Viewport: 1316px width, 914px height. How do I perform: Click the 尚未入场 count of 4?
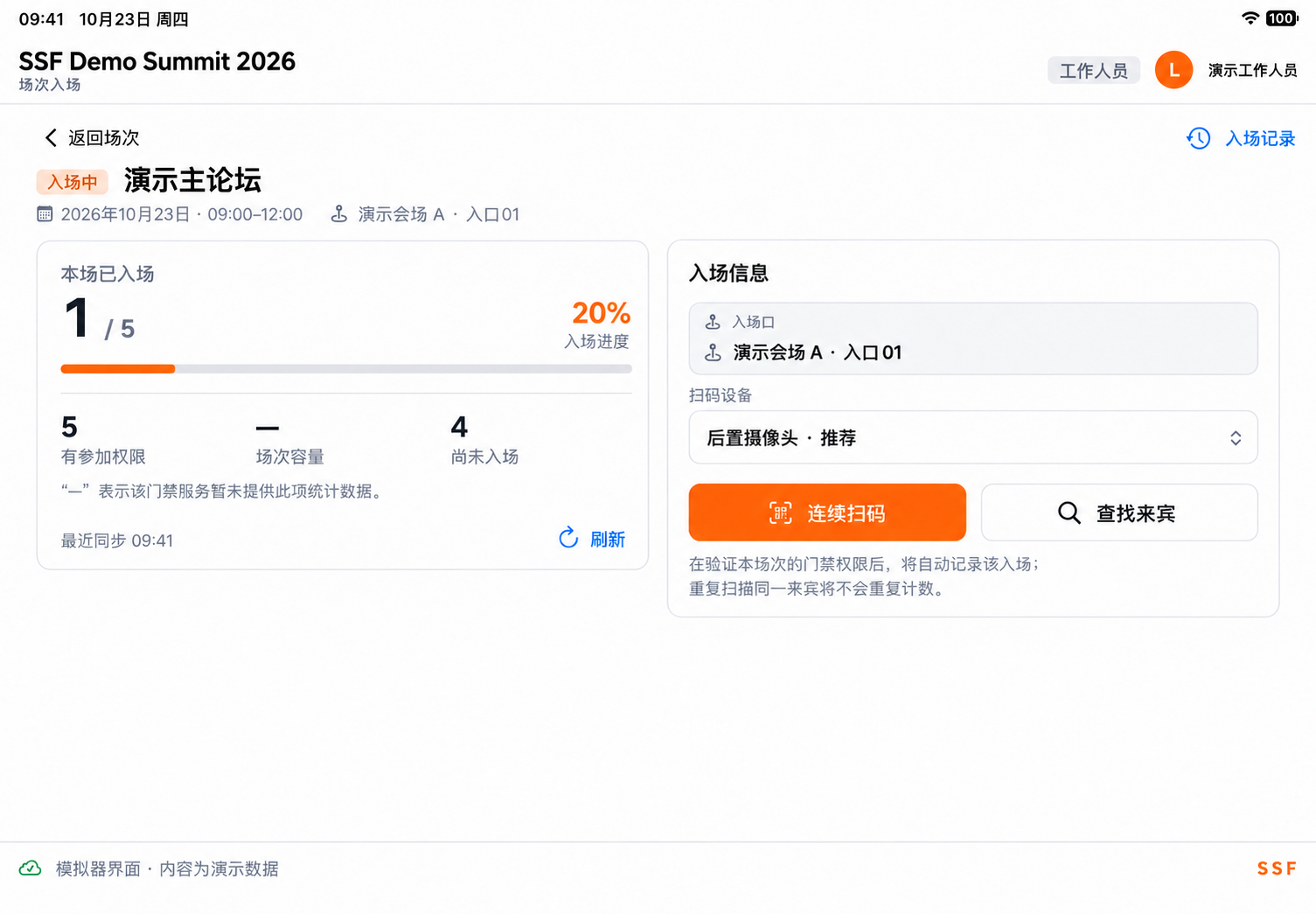pos(459,427)
